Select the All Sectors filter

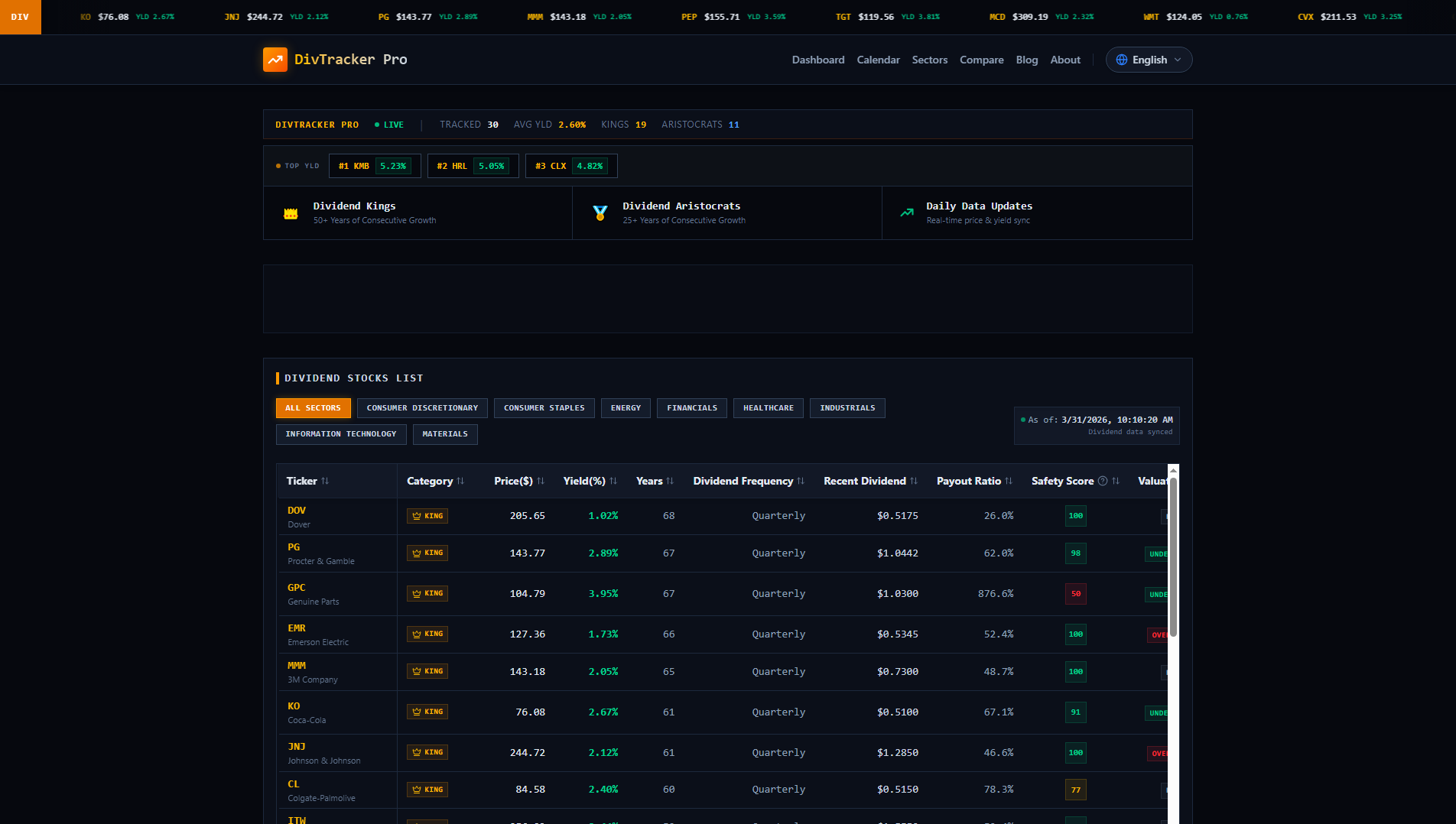314,408
